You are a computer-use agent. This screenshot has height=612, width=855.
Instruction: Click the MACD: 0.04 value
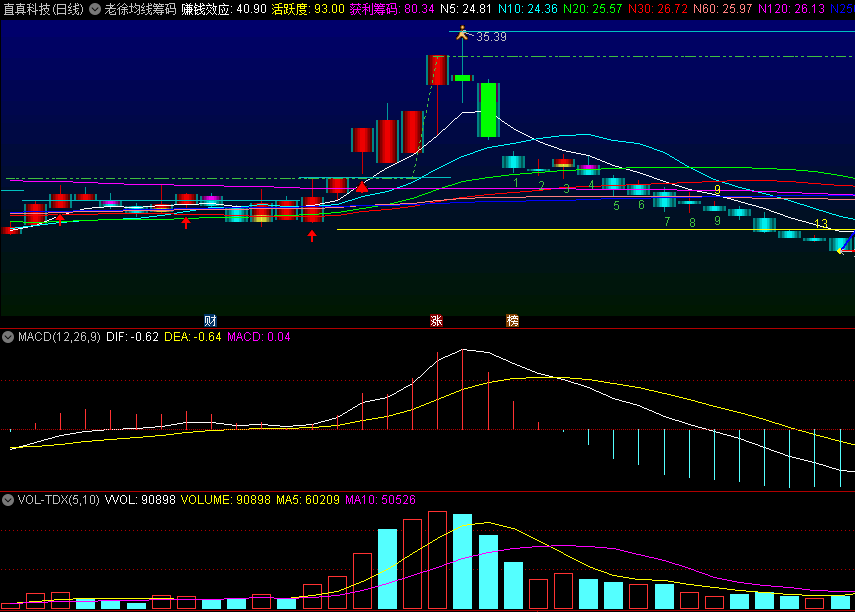click(259, 337)
